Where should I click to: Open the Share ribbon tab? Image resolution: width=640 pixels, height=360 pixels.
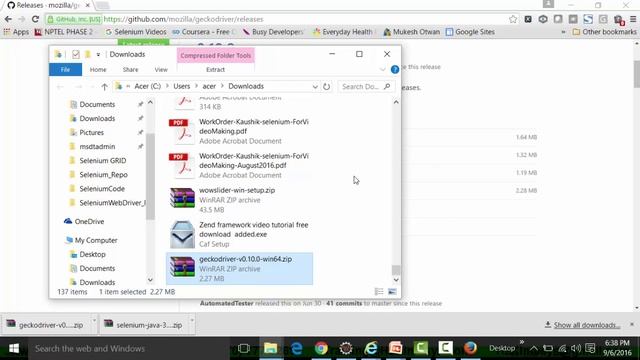pos(131,70)
